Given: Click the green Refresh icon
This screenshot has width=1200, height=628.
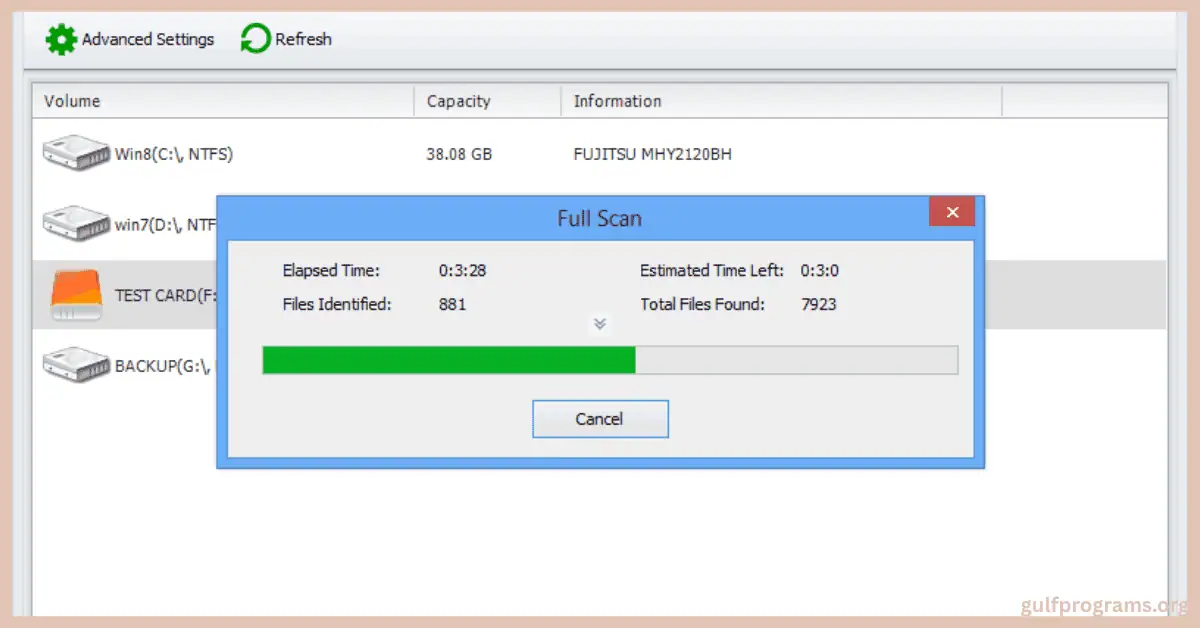Looking at the screenshot, I should (x=255, y=39).
